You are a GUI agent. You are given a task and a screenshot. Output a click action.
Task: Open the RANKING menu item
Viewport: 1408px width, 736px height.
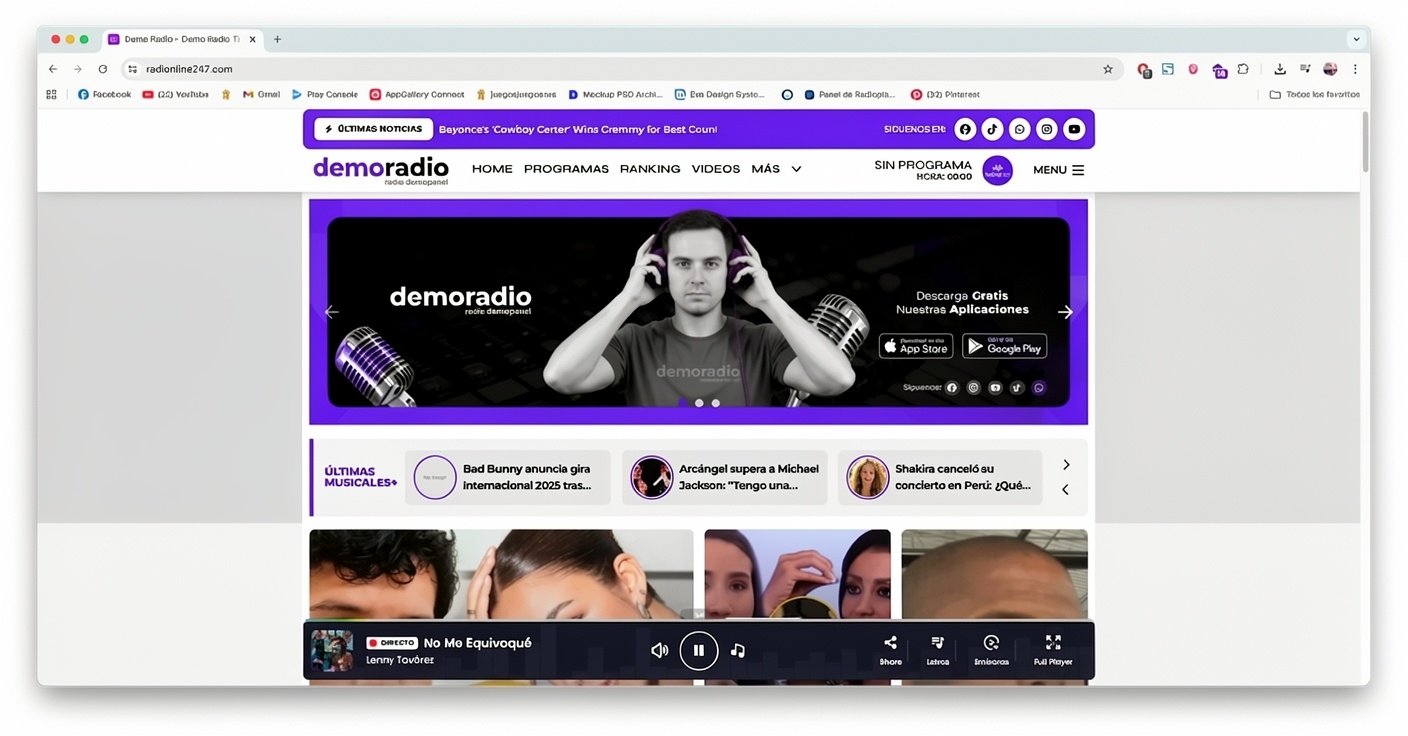(x=650, y=169)
